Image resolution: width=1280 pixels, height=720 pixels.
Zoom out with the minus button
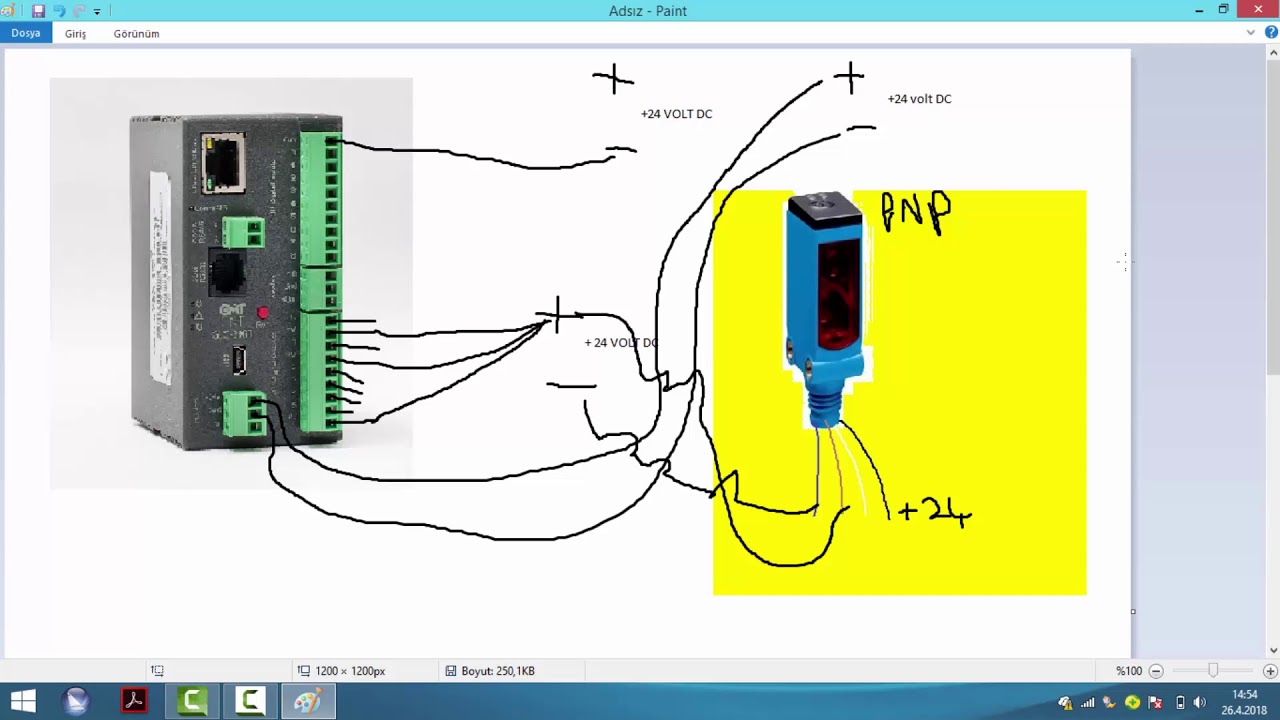coord(1156,671)
